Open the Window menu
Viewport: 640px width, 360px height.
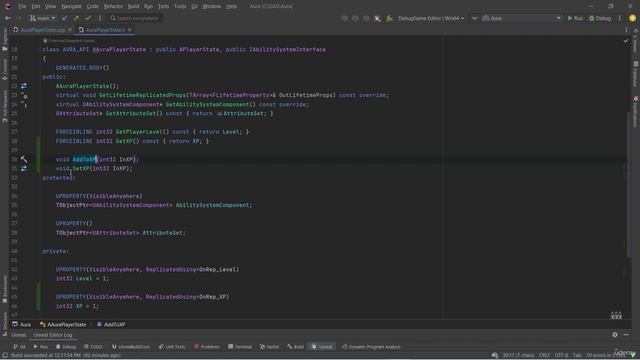[x=212, y=6]
